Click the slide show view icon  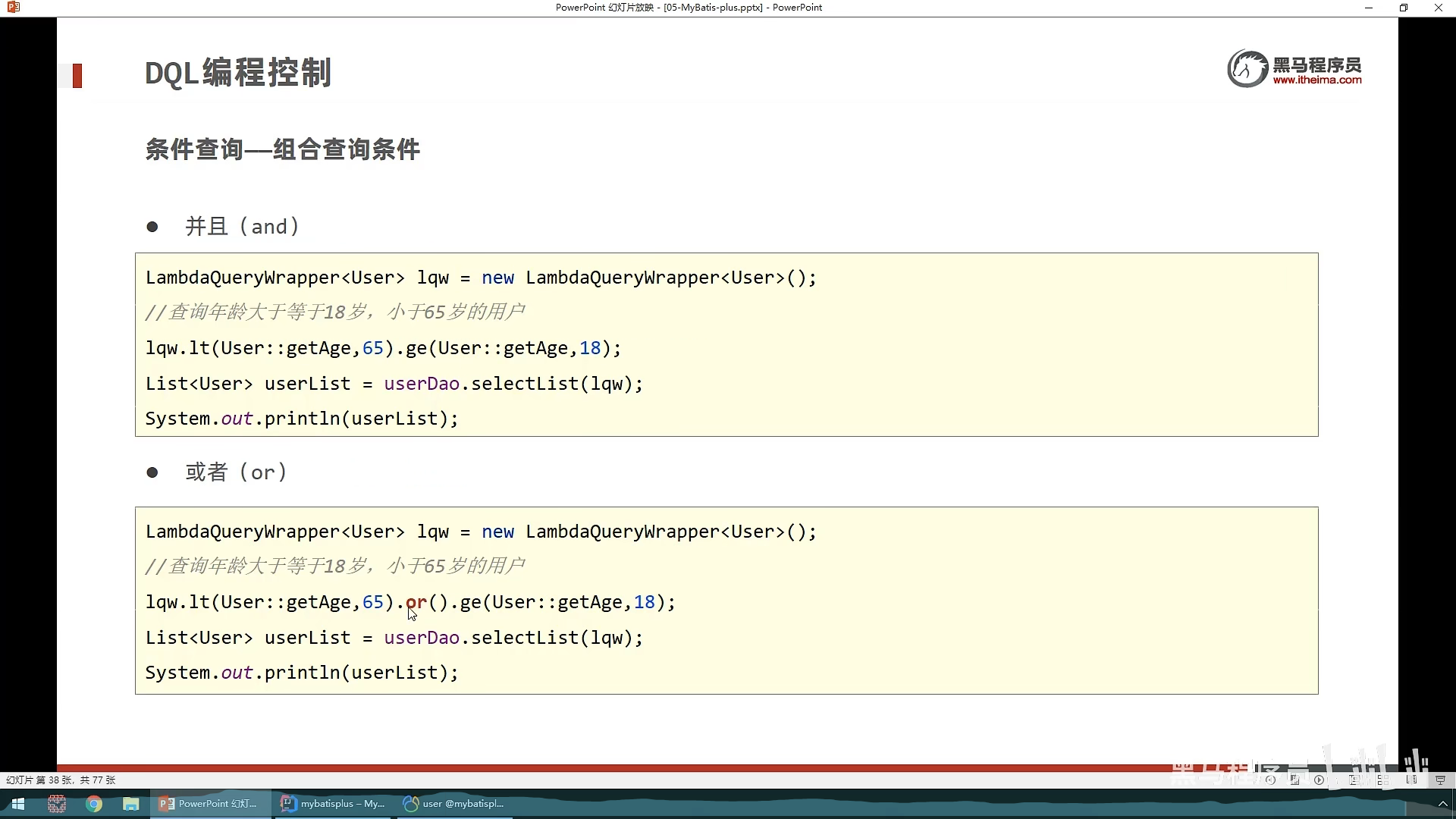pos(1440,780)
